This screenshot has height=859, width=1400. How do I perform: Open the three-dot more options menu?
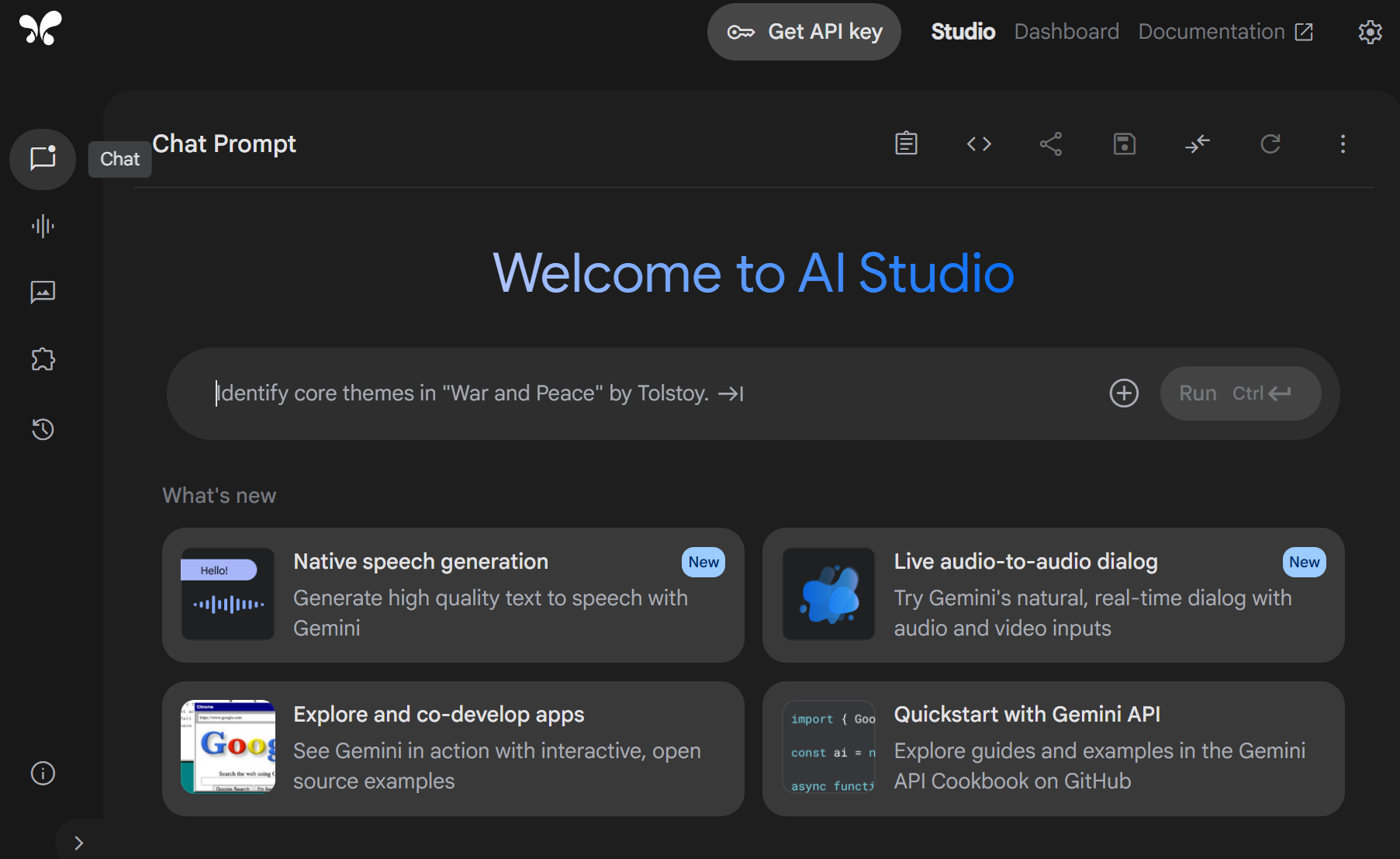tap(1343, 144)
